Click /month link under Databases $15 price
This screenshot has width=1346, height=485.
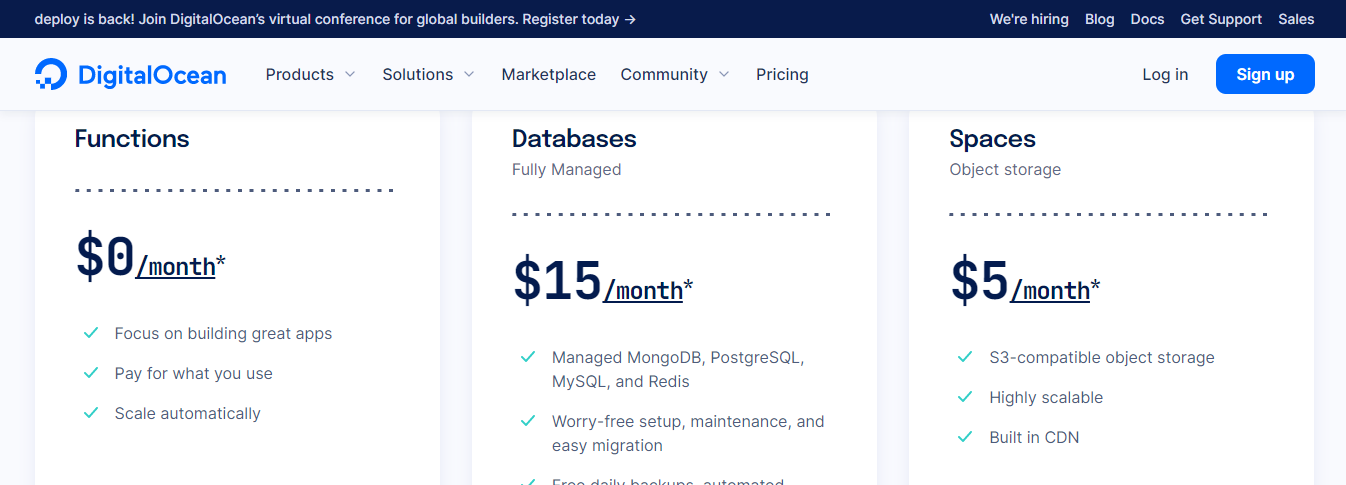tap(643, 290)
